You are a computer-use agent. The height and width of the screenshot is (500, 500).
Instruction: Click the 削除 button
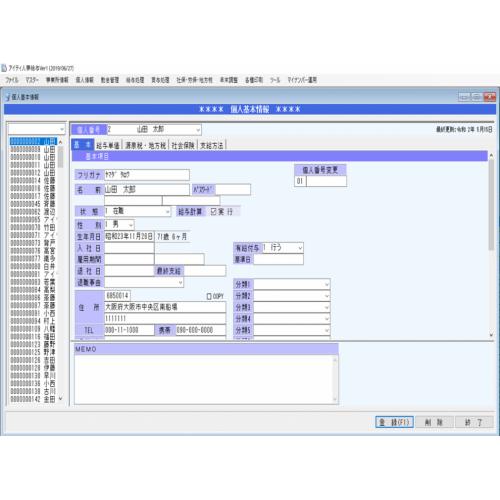(434, 422)
